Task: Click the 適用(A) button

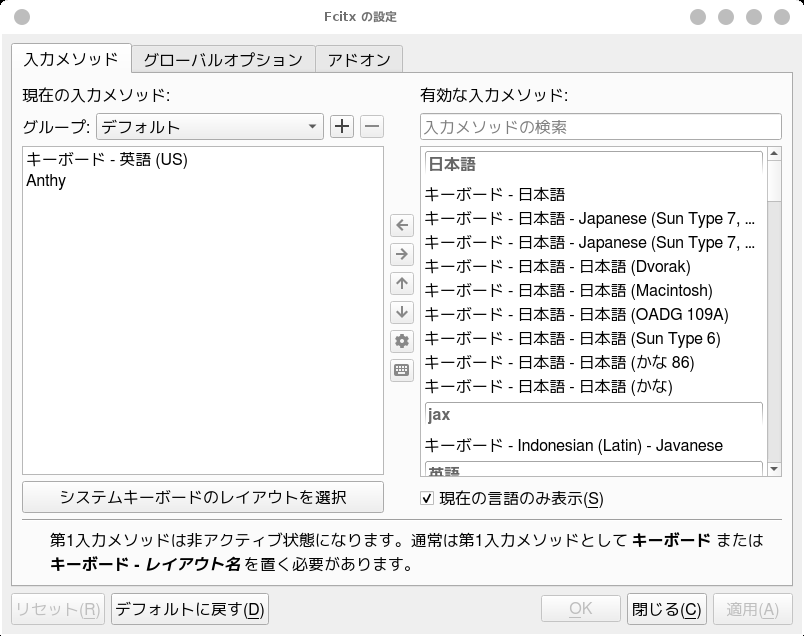Action: coord(753,609)
